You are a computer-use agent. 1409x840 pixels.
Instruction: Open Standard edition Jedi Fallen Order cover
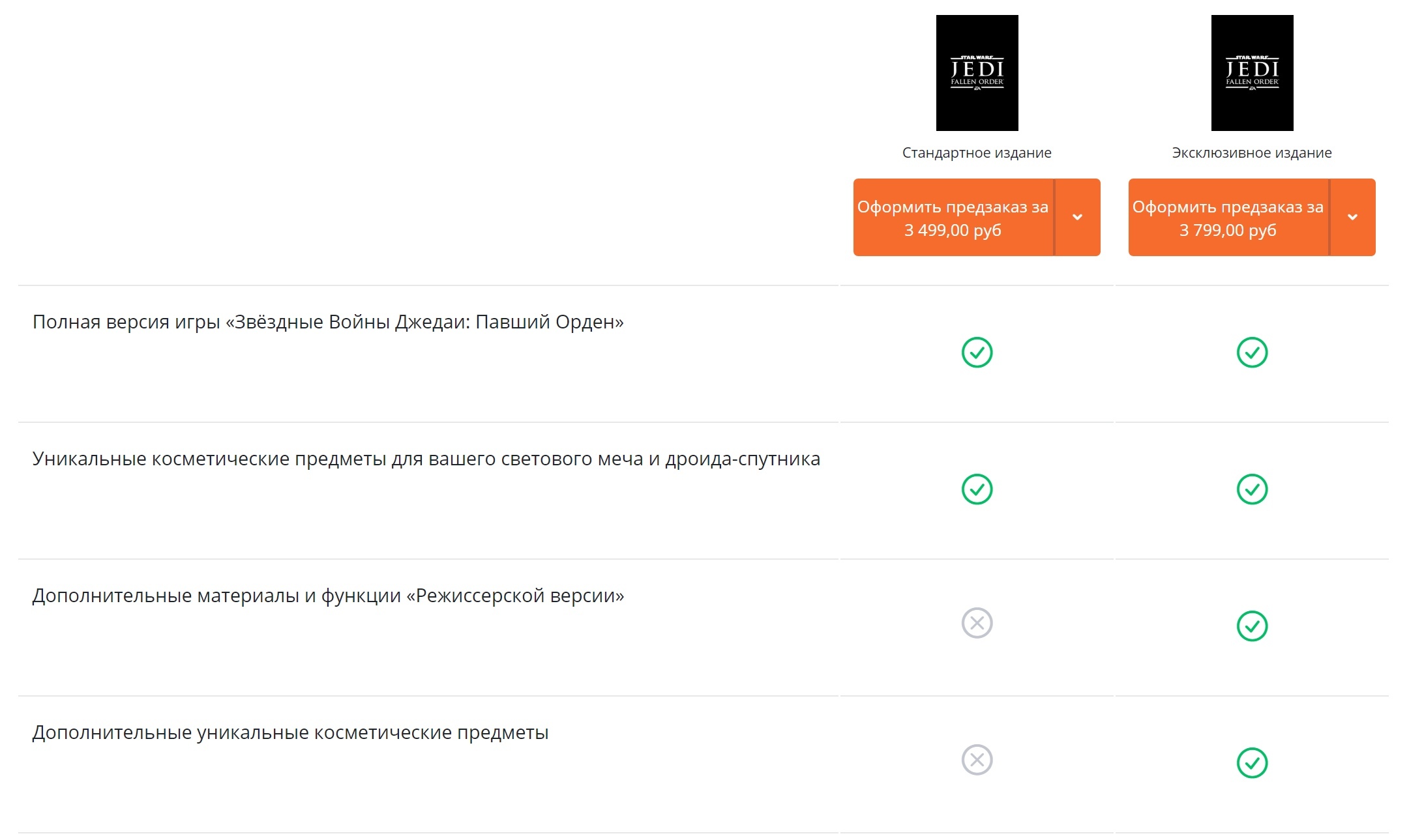point(977,73)
